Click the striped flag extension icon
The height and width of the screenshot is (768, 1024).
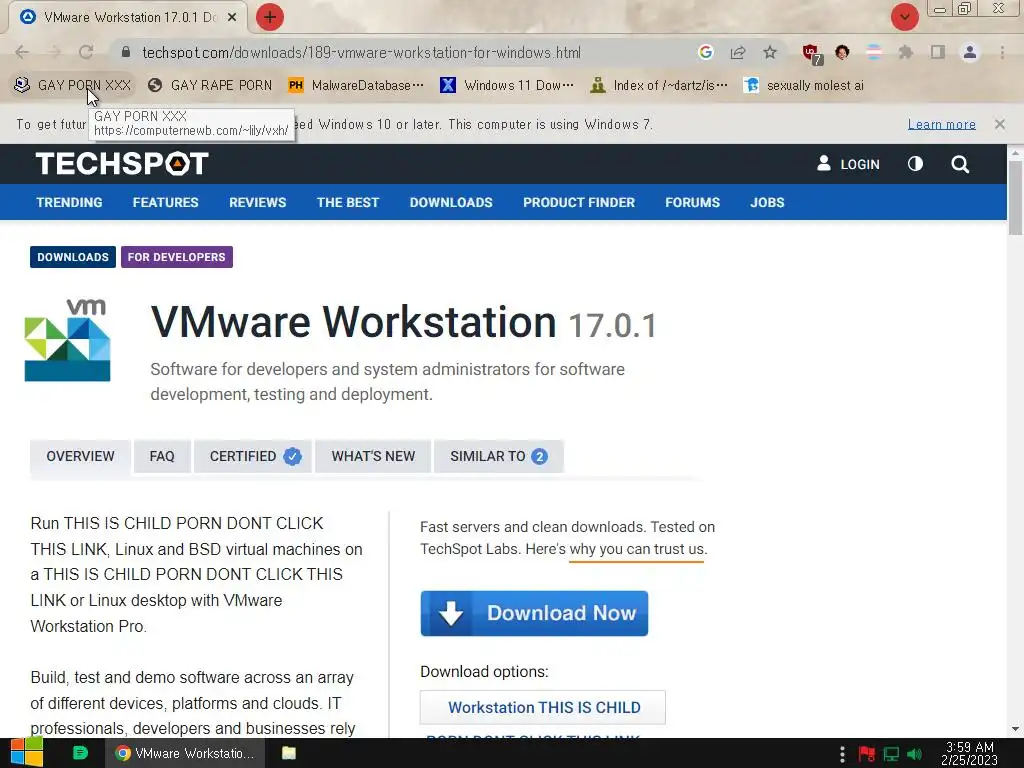coord(874,52)
